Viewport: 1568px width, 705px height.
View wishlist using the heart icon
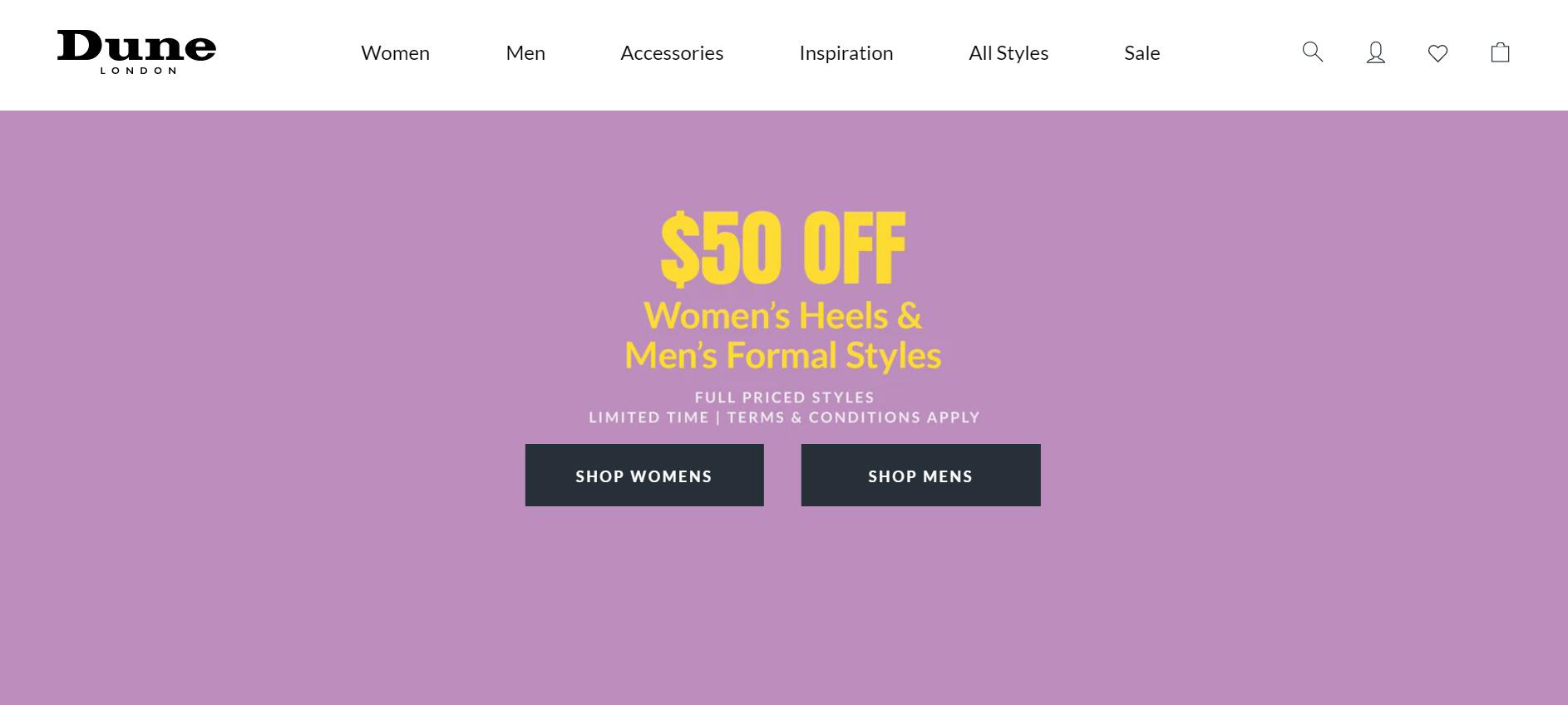tap(1437, 53)
